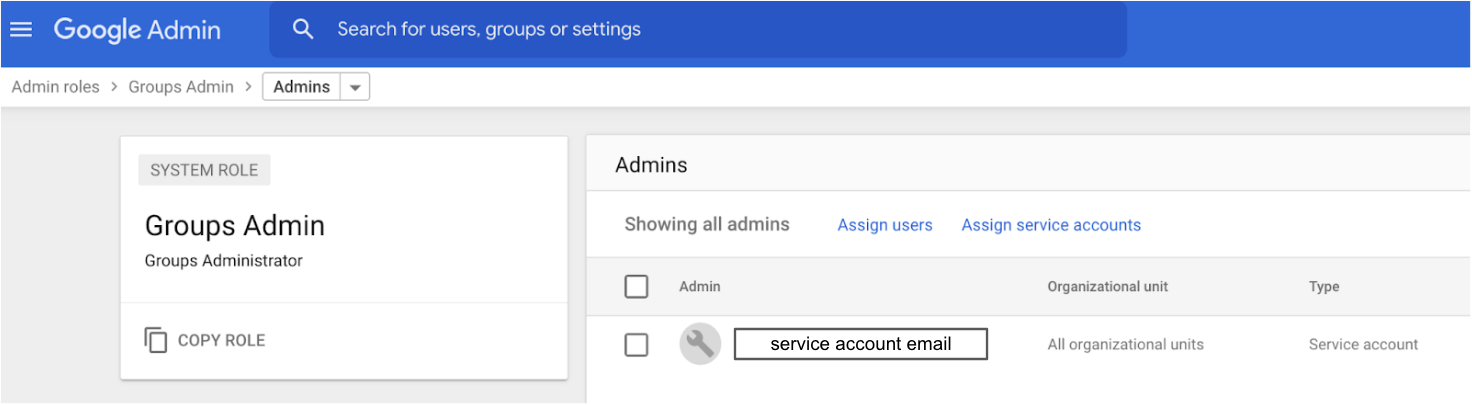
Task: Click the service account wrench avatar
Action: [700, 344]
